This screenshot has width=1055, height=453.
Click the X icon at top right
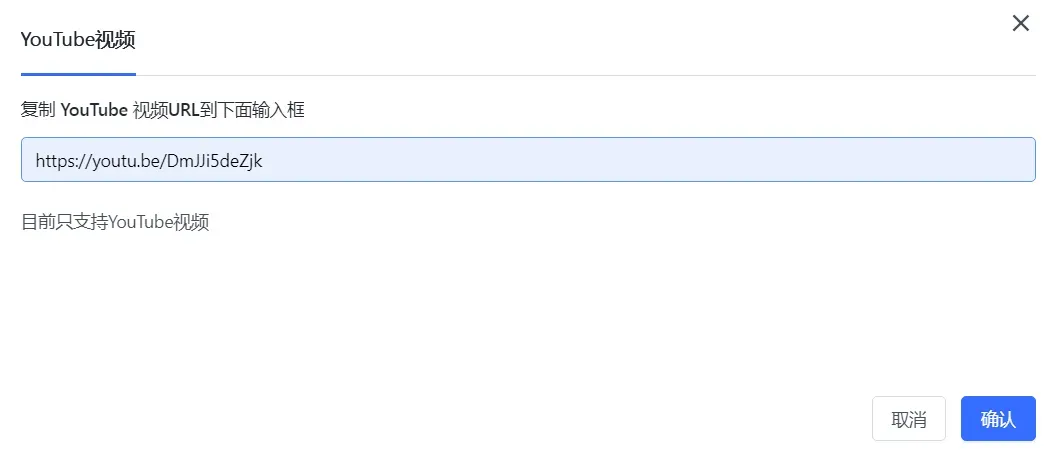[1020, 23]
